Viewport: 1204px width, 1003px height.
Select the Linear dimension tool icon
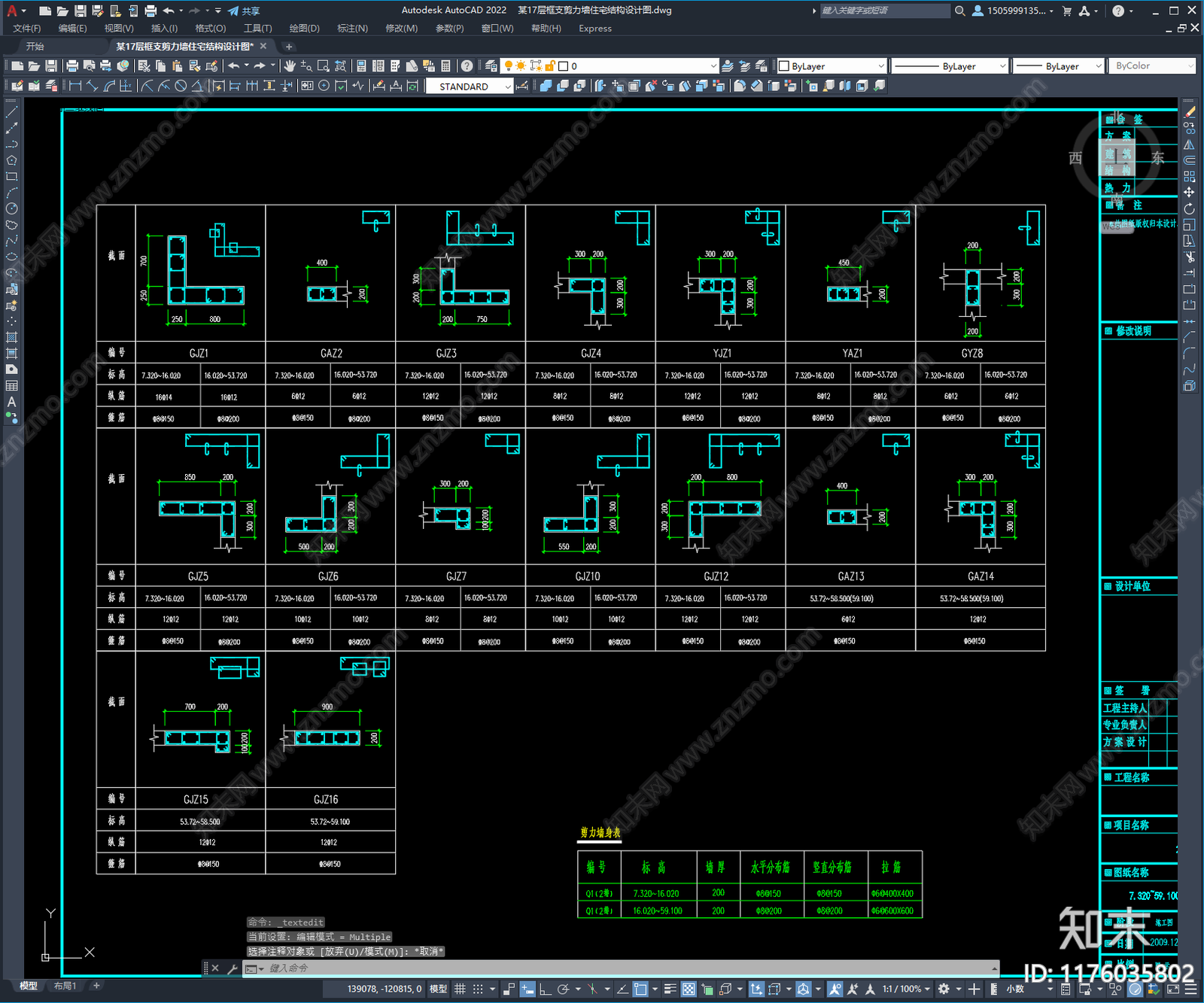pos(75,86)
